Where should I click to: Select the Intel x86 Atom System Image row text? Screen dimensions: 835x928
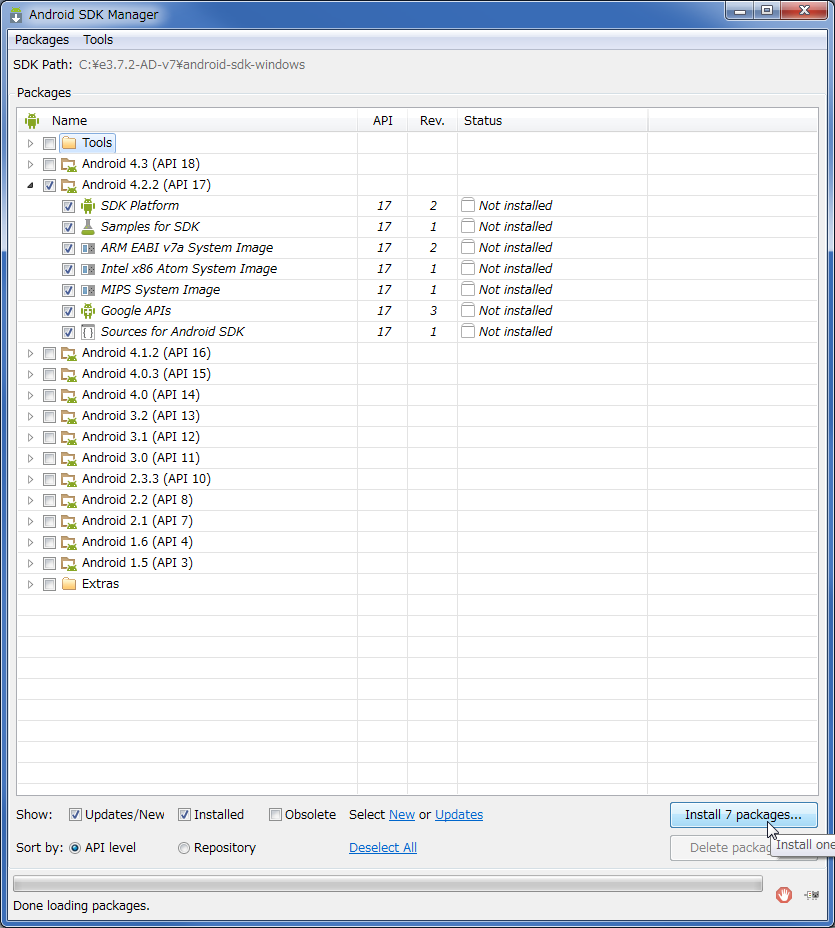click(189, 269)
